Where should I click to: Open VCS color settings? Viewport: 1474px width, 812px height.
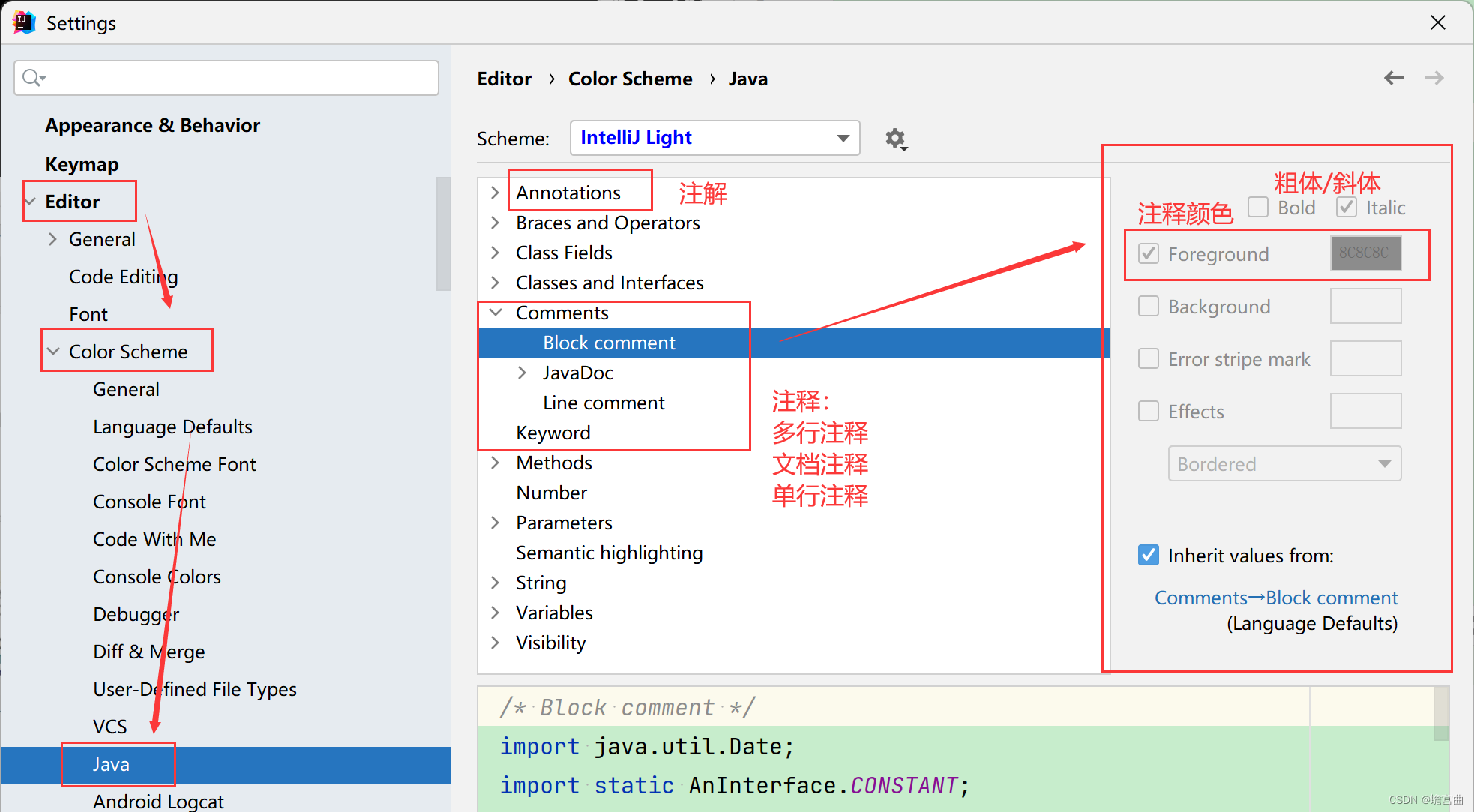110,727
